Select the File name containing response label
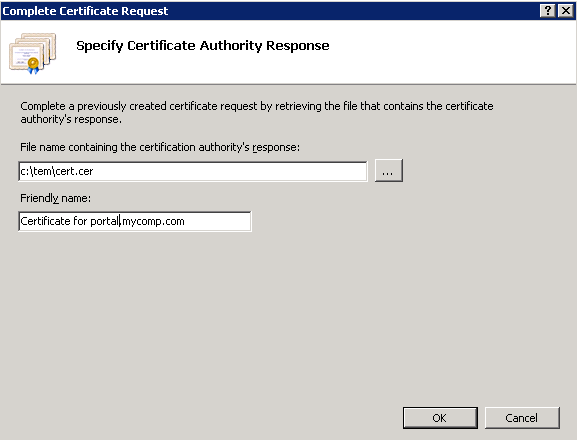Image resolution: width=577 pixels, height=440 pixels. tap(160, 147)
